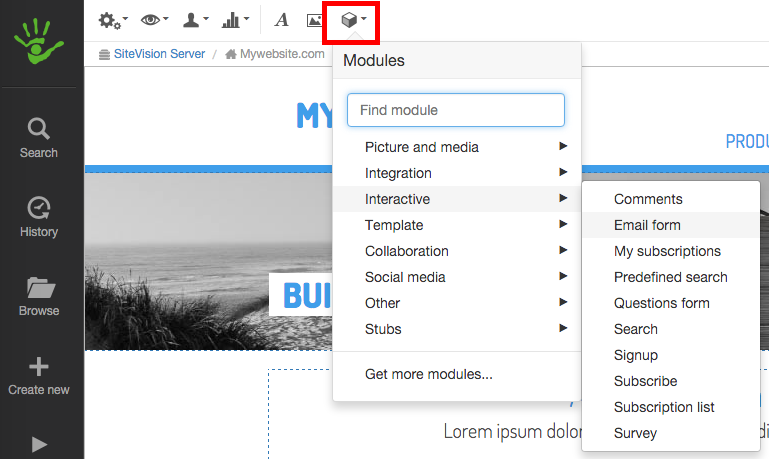Click Create new plus in sidebar
The width and height of the screenshot is (769, 459).
pyautogui.click(x=39, y=376)
